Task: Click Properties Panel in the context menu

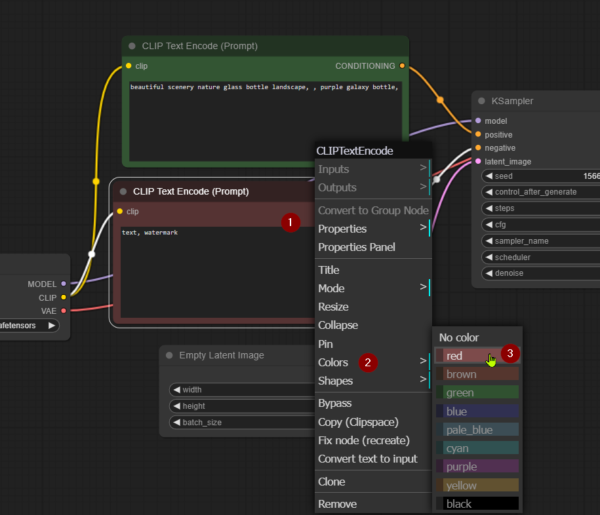Action: pos(356,247)
